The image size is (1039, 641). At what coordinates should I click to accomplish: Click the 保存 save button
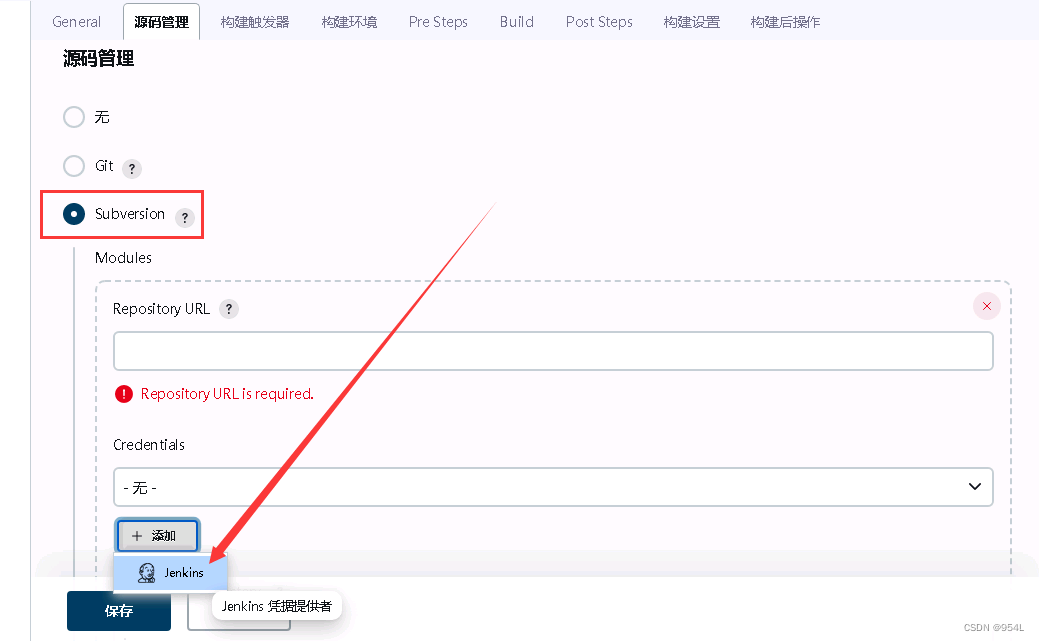point(118,611)
